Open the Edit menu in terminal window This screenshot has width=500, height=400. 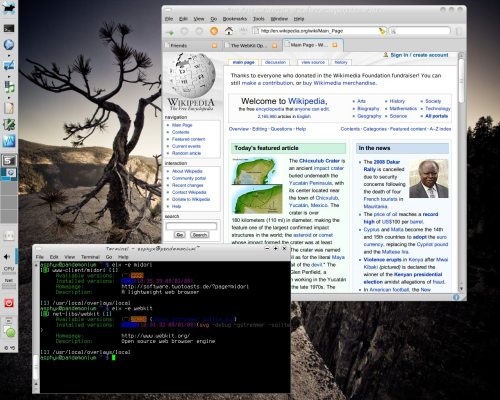(x=54, y=257)
